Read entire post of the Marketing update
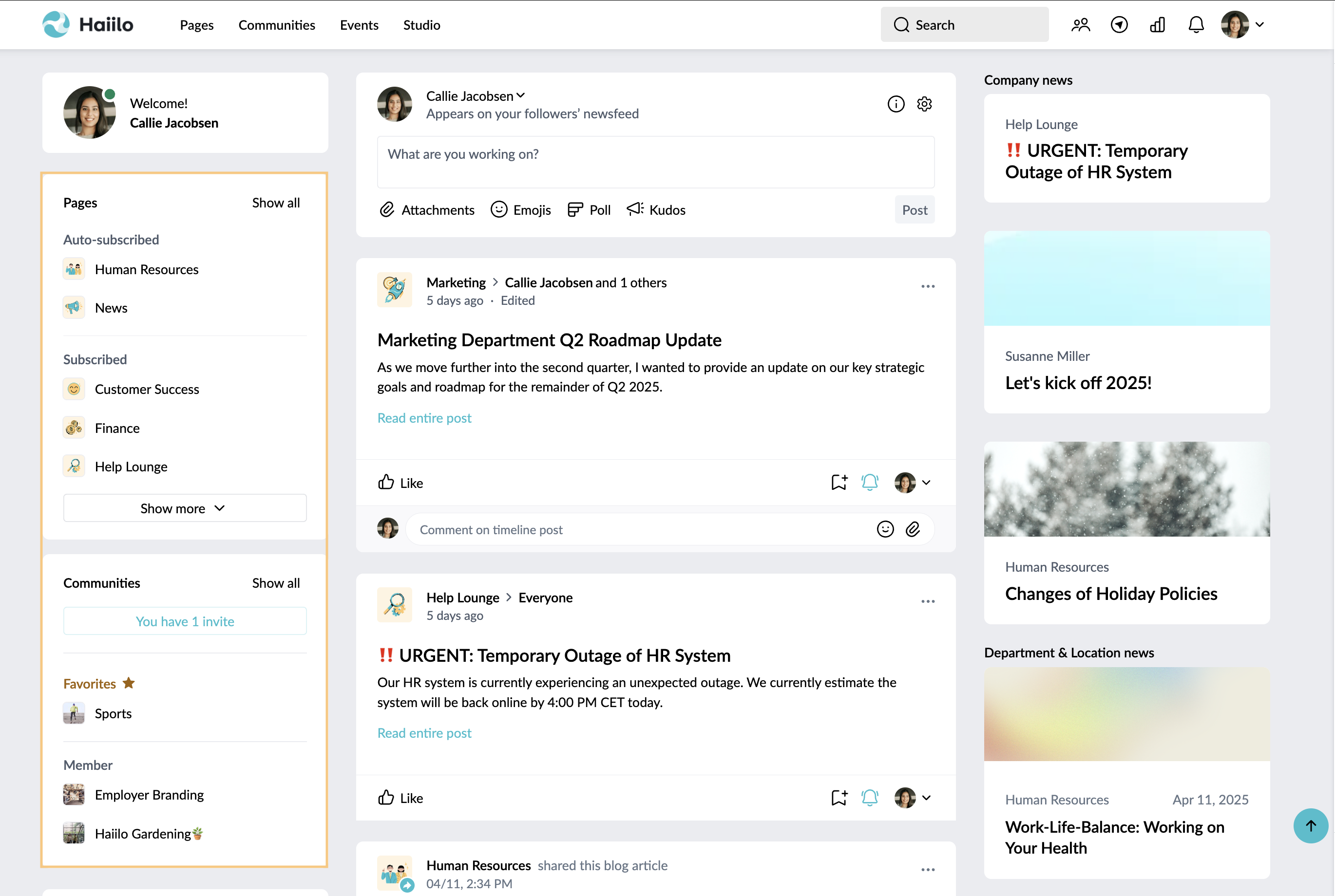 pyautogui.click(x=424, y=418)
